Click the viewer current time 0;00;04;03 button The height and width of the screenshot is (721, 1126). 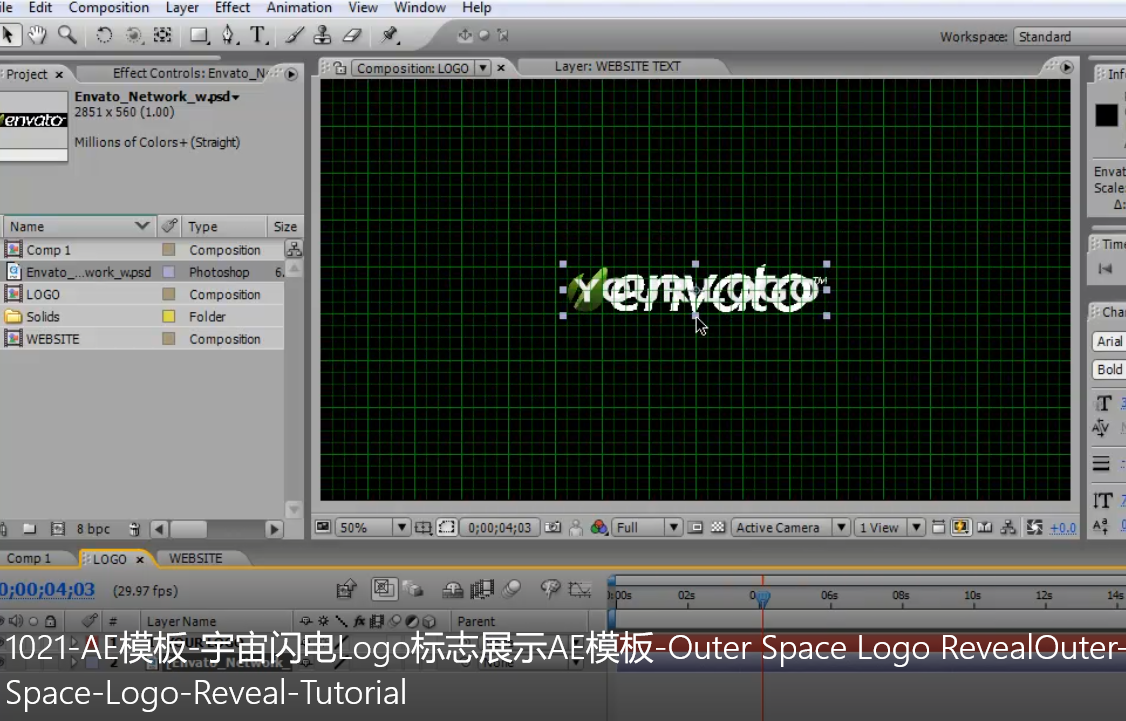pos(499,528)
